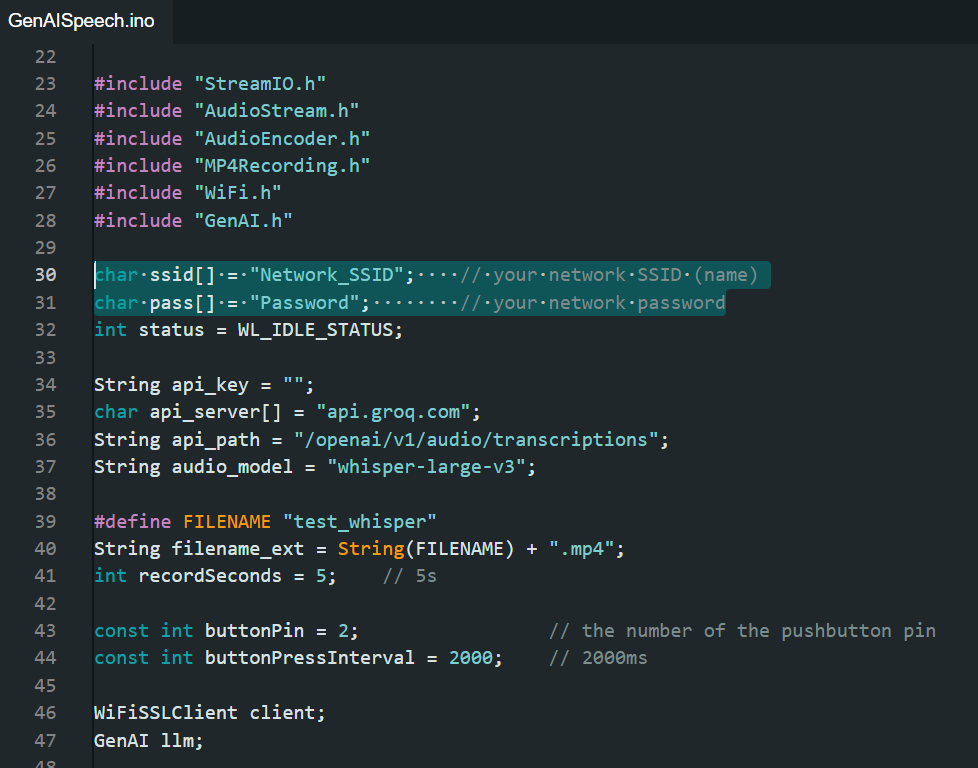
Task: Click the buttonPin variable name
Action: click(254, 631)
